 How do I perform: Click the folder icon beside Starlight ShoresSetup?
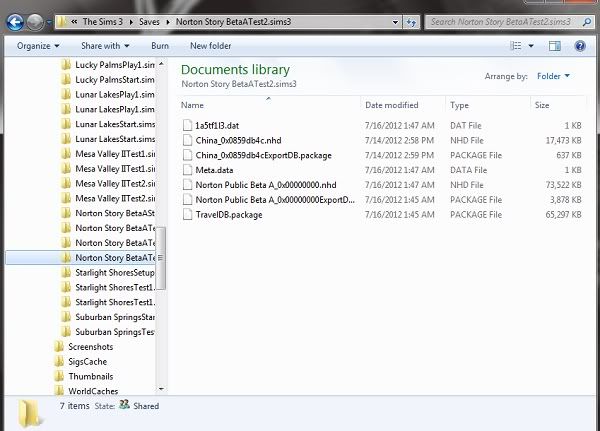click(x=66, y=272)
